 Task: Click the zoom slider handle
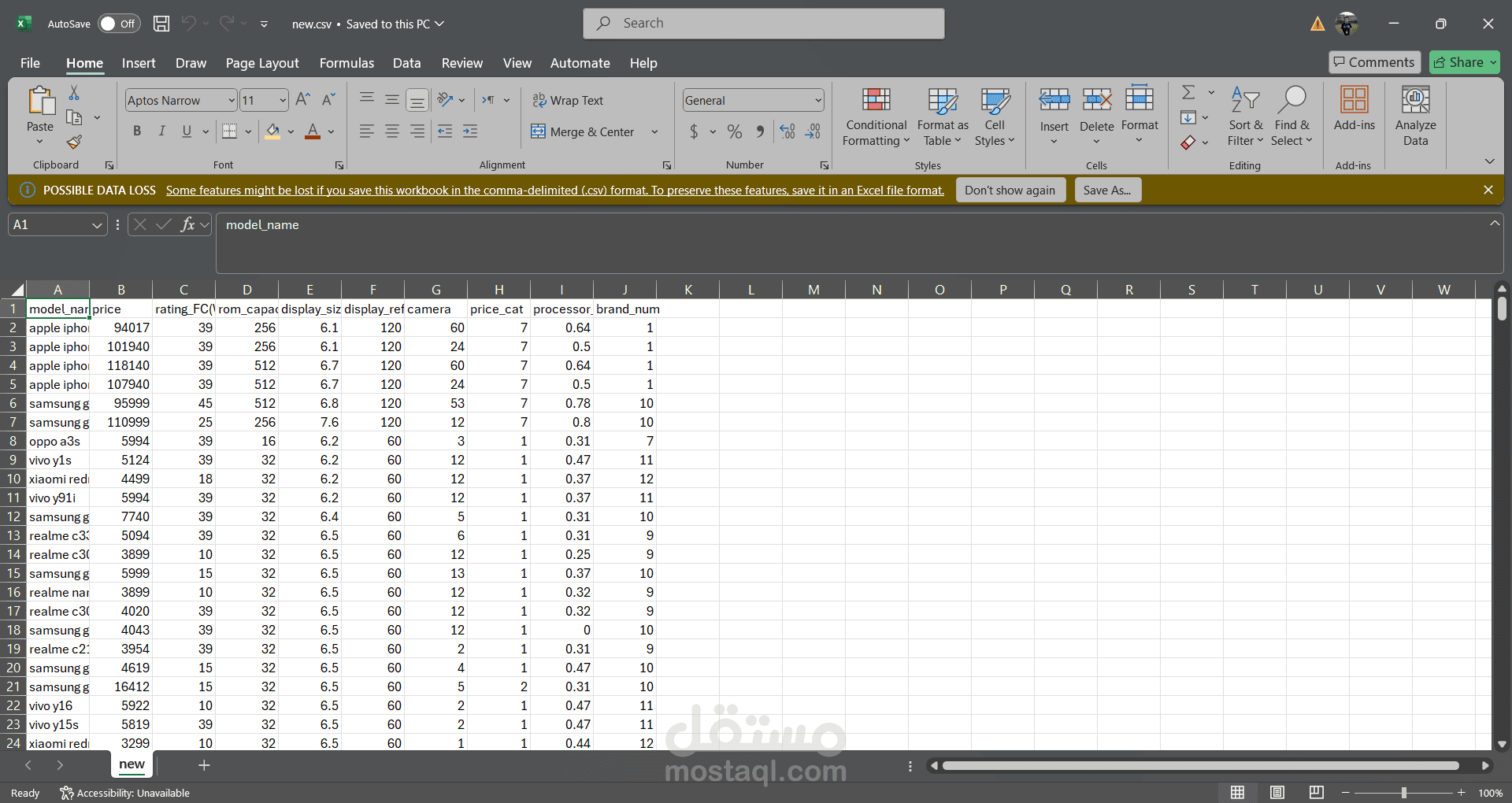coord(1403,793)
